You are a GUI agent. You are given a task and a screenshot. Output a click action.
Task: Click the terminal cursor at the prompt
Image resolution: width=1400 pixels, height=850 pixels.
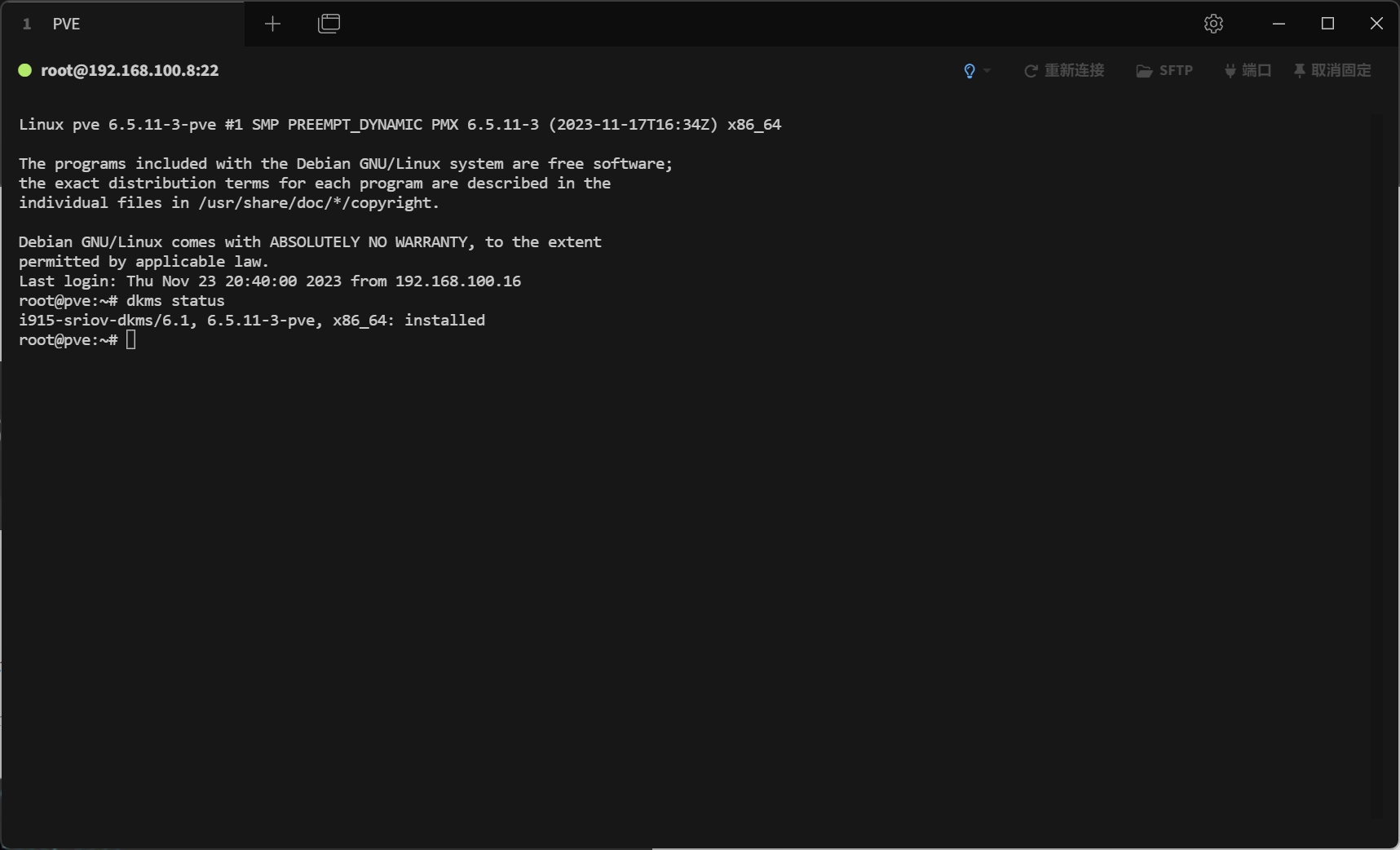pyautogui.click(x=131, y=339)
